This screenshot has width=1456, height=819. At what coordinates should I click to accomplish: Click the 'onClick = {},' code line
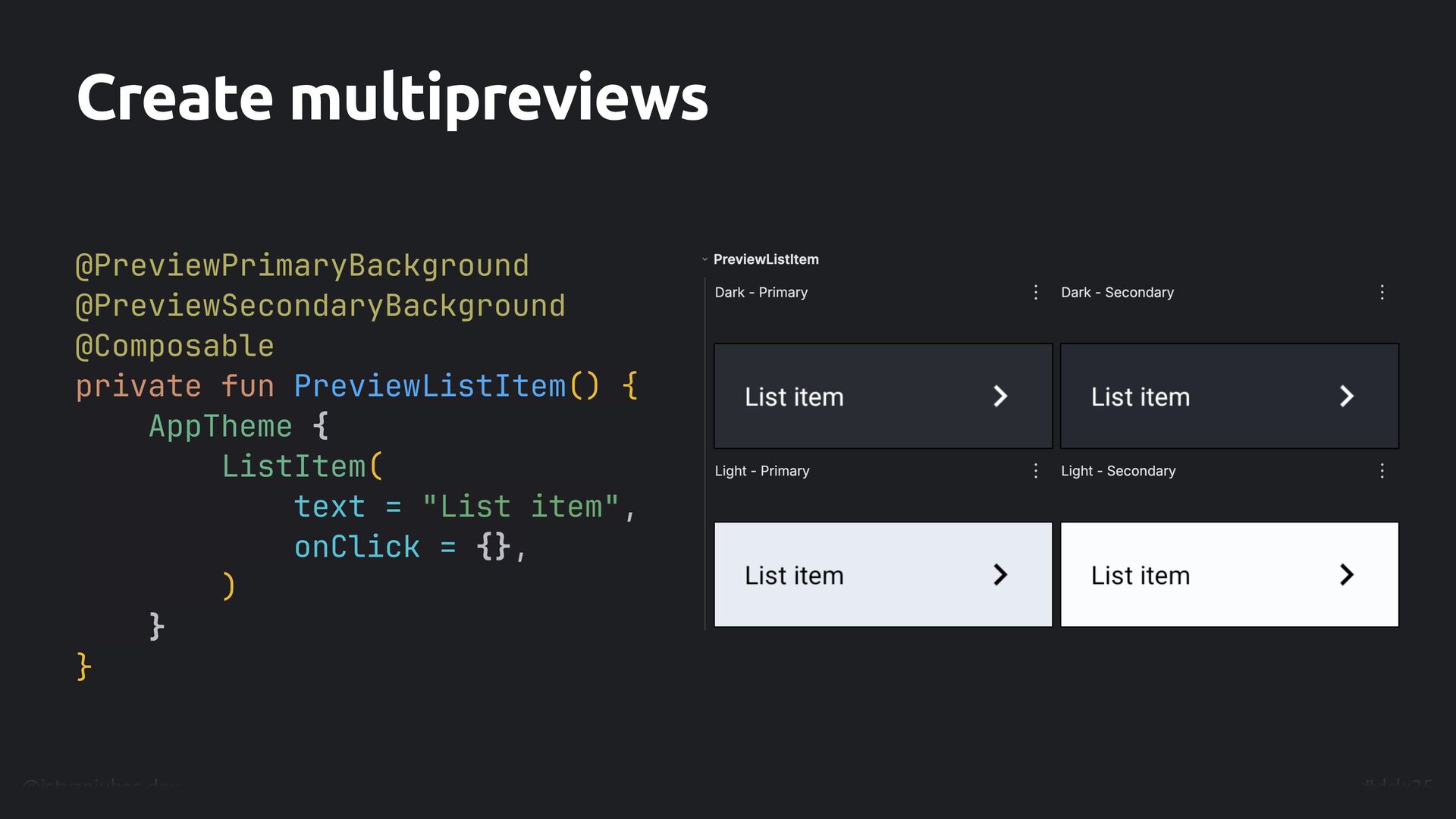tap(410, 547)
